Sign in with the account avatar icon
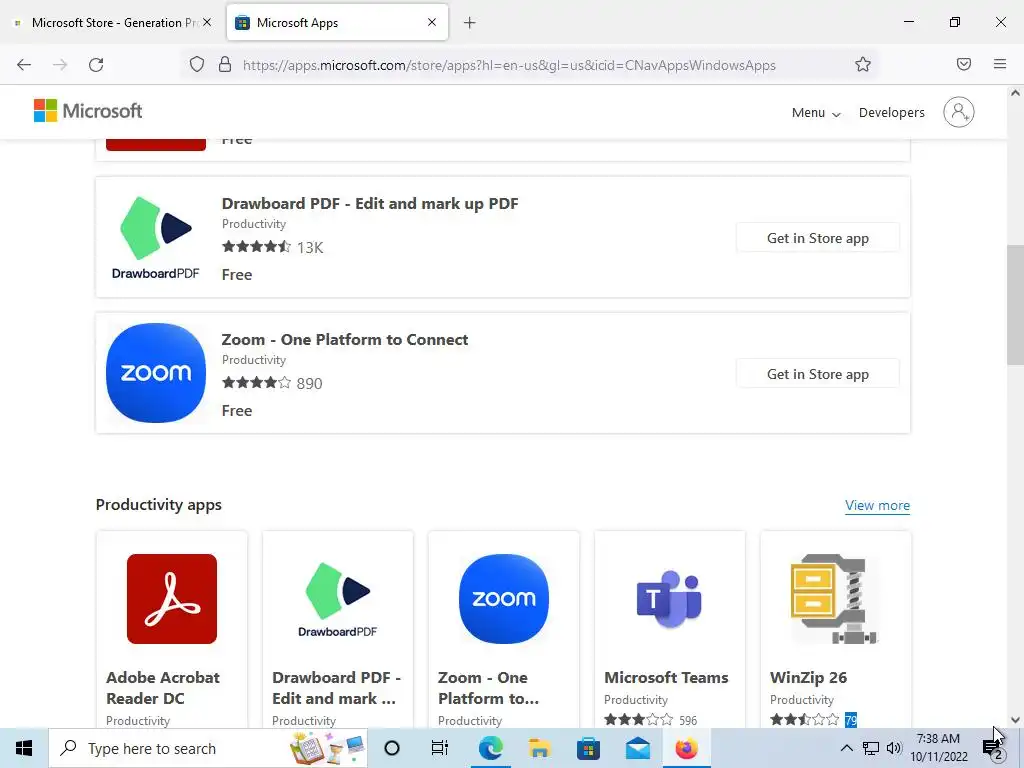 coord(959,112)
